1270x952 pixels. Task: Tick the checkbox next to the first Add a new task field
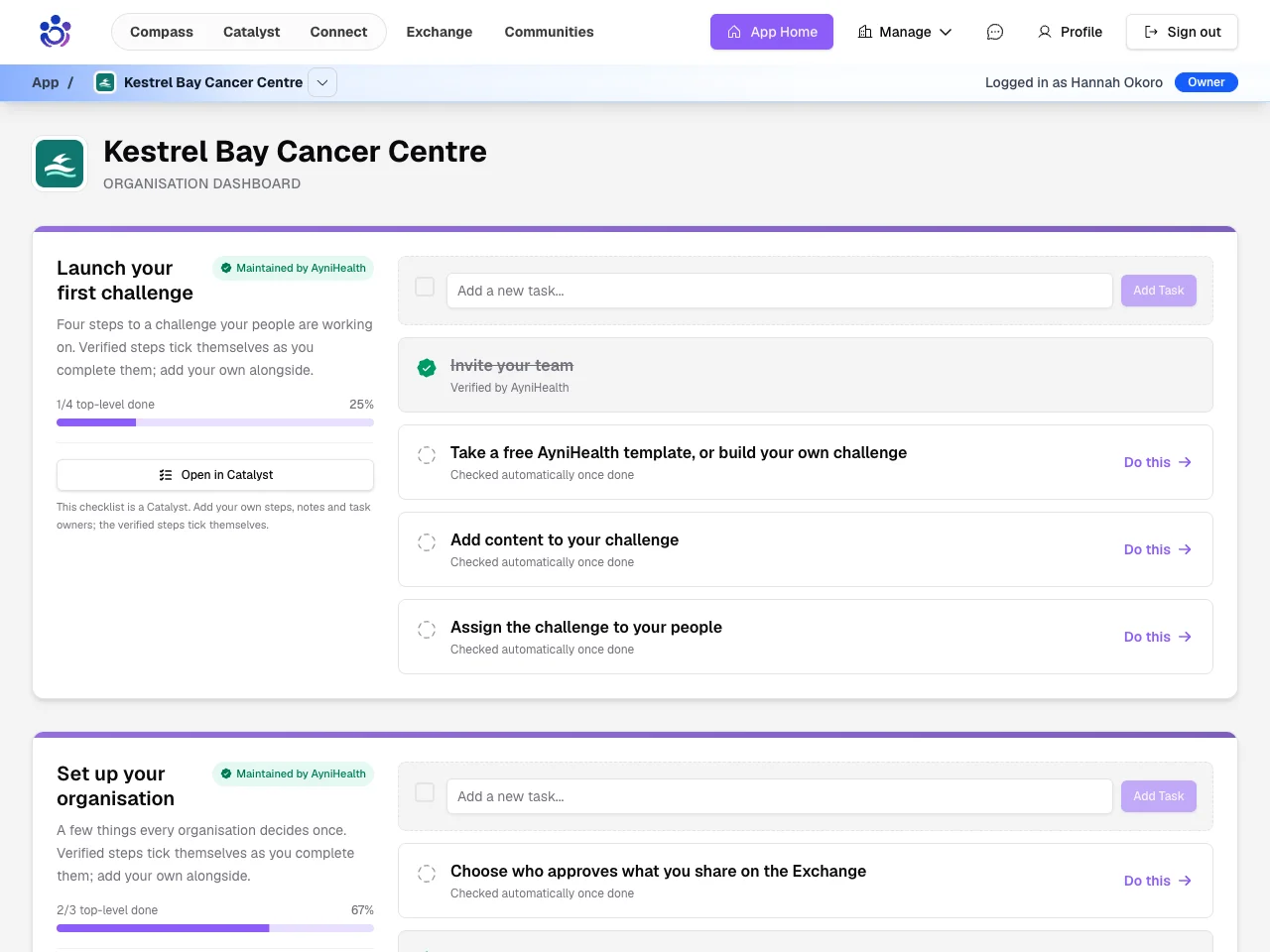pos(425,287)
